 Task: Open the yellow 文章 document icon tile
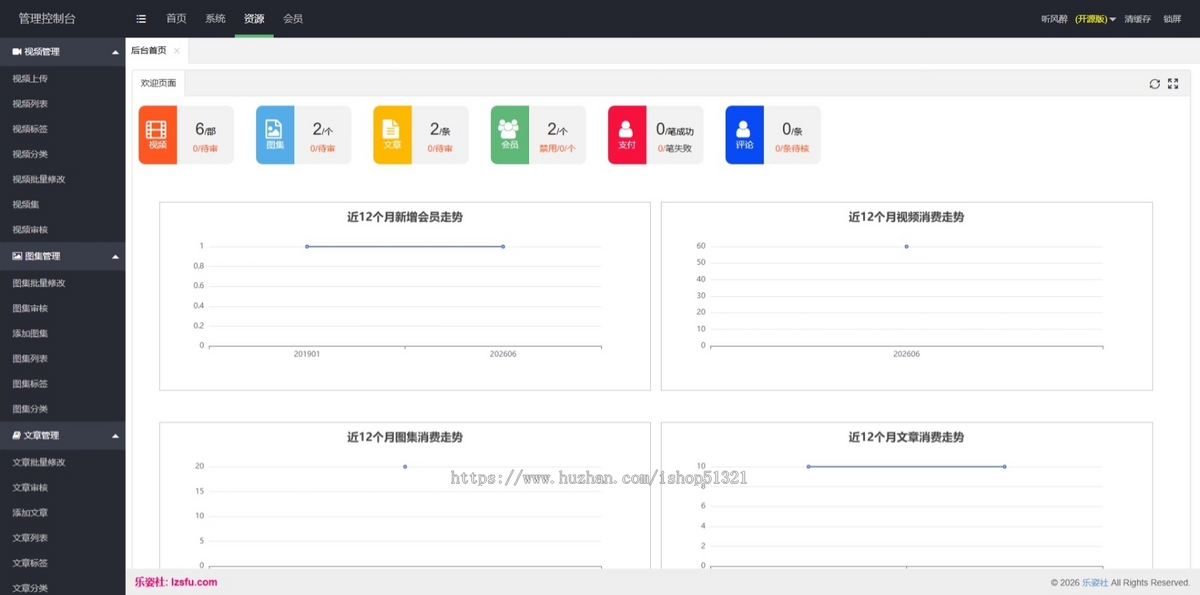click(392, 135)
